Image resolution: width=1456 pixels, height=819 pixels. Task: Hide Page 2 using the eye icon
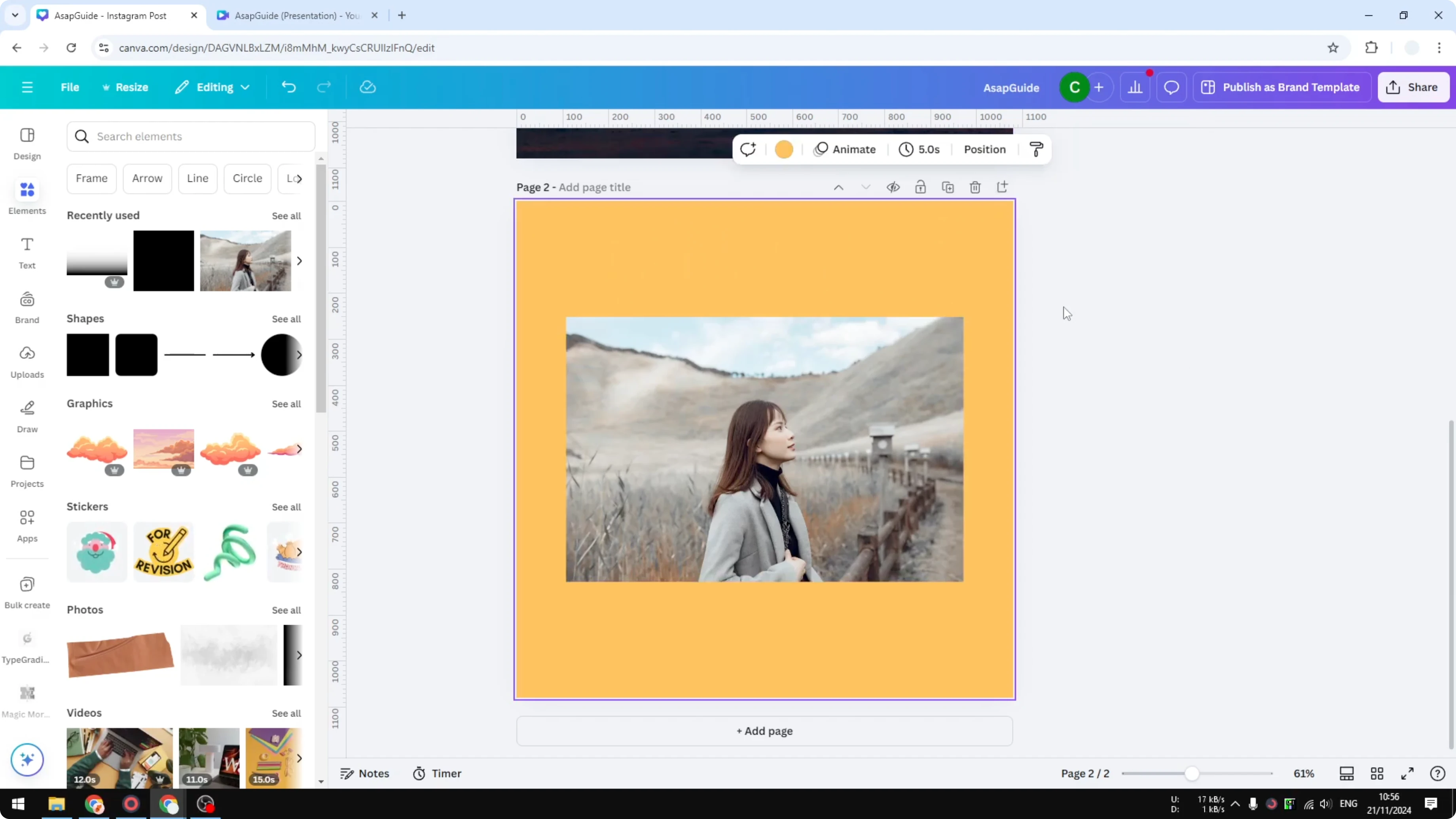tap(893, 186)
